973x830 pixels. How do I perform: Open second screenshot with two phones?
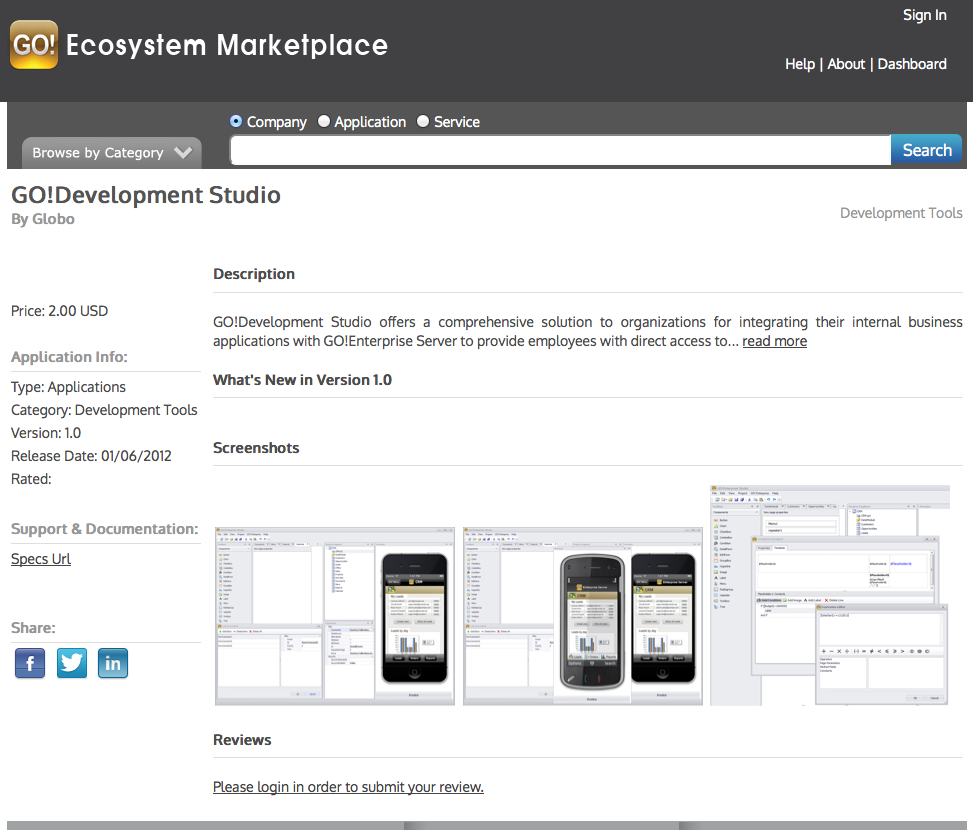pyautogui.click(x=583, y=616)
